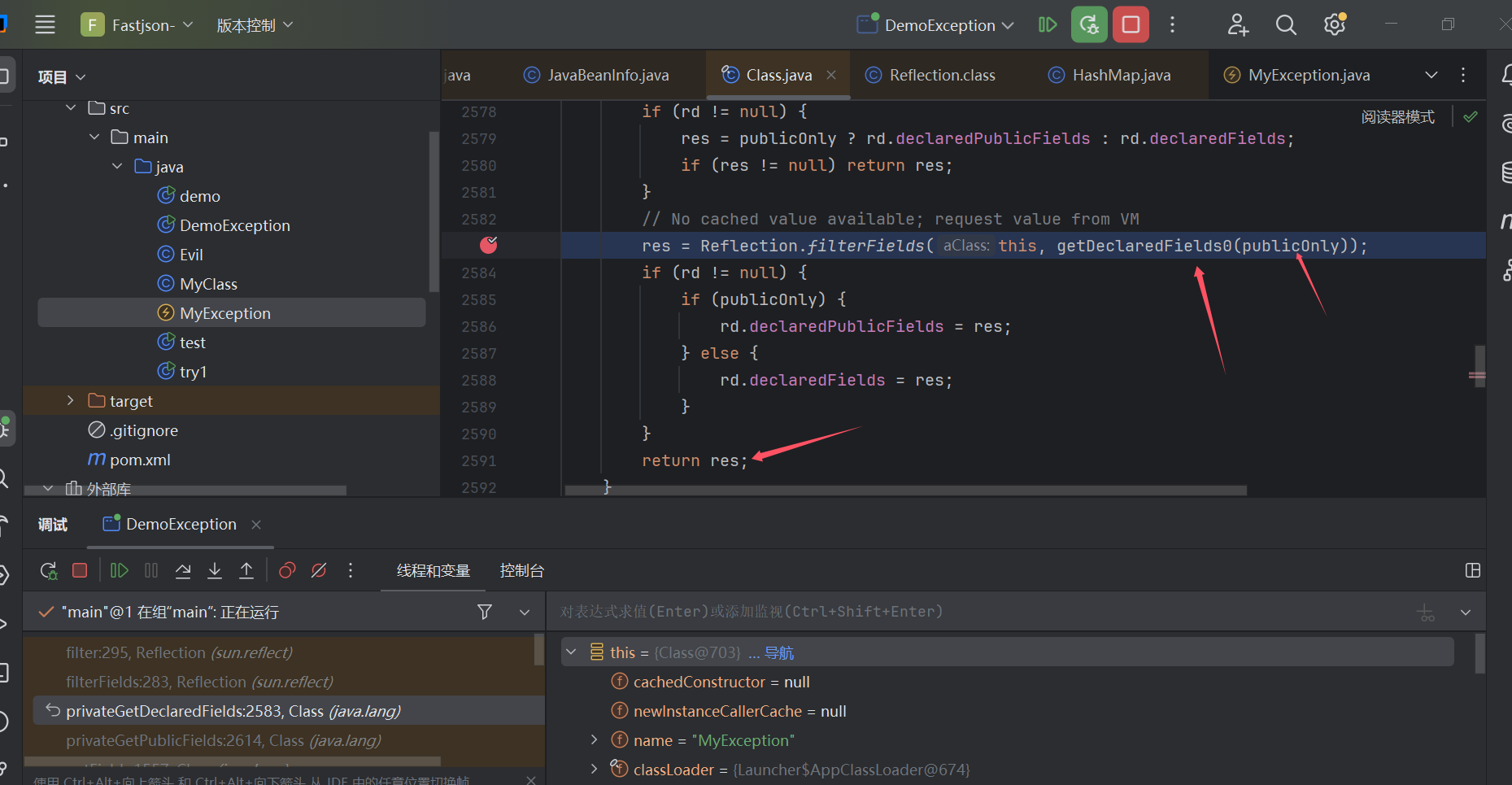Image resolution: width=1512 pixels, height=785 pixels.
Task: Switch to the 控制台 console tab
Action: click(x=522, y=571)
